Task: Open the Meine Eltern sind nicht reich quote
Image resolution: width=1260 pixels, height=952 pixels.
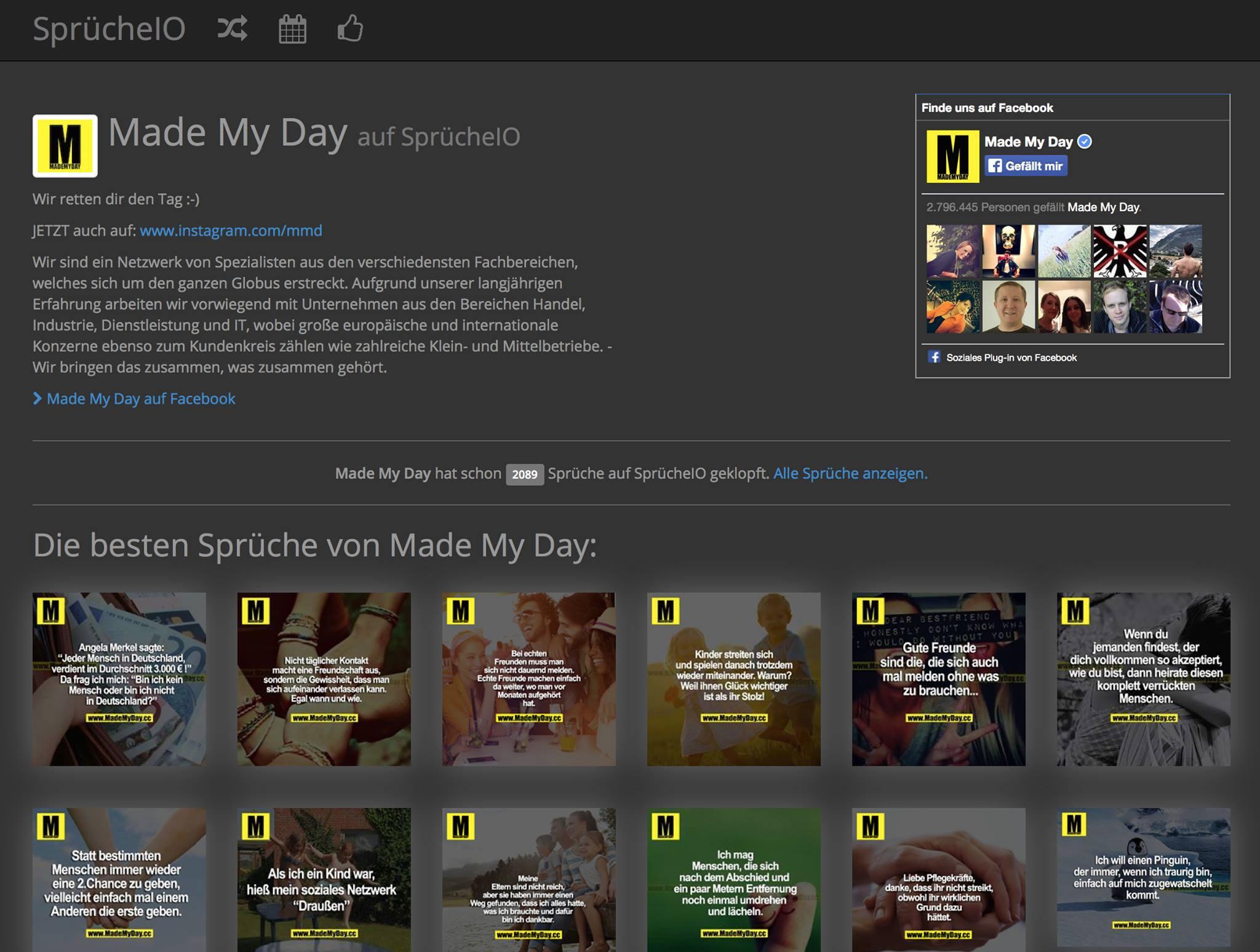Action: (529, 880)
